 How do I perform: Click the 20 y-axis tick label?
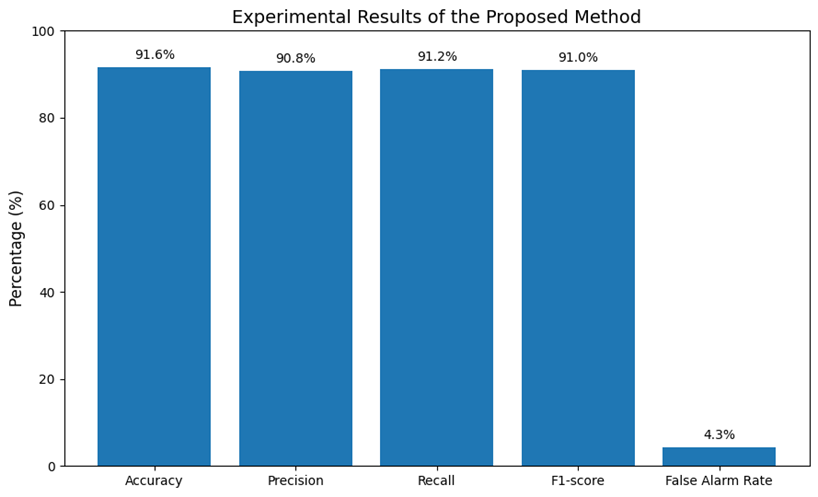[46, 380]
